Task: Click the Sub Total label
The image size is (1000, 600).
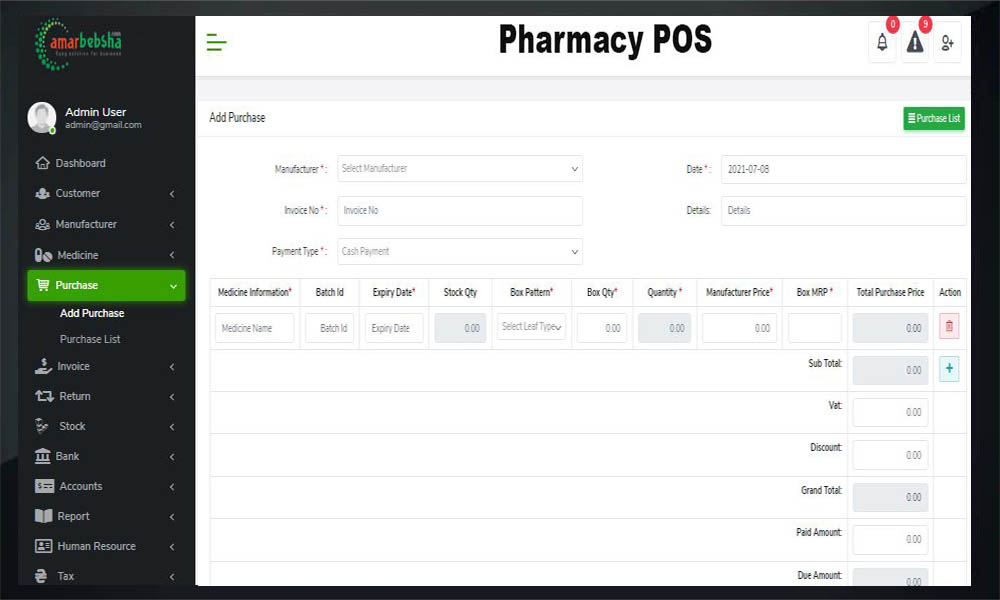Action: click(825, 363)
